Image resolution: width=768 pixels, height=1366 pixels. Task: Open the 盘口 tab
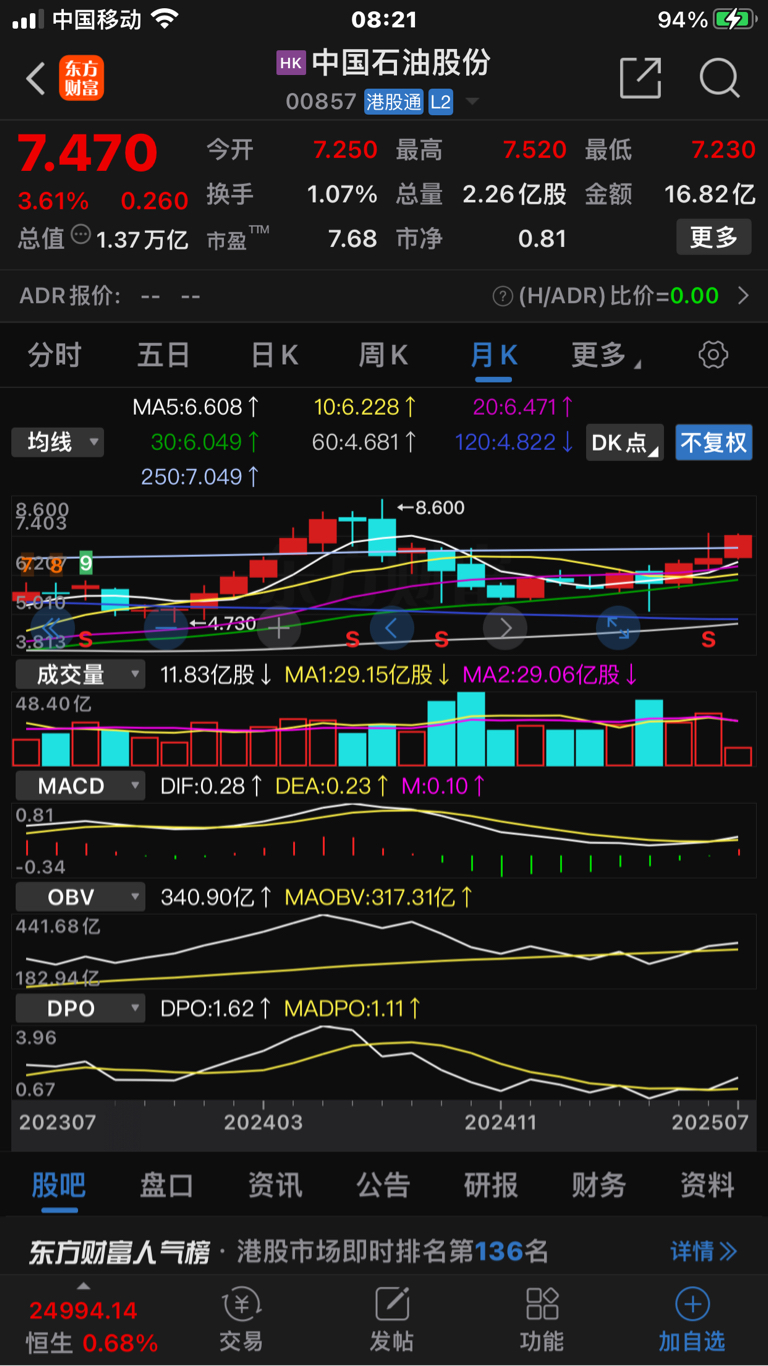(166, 1186)
